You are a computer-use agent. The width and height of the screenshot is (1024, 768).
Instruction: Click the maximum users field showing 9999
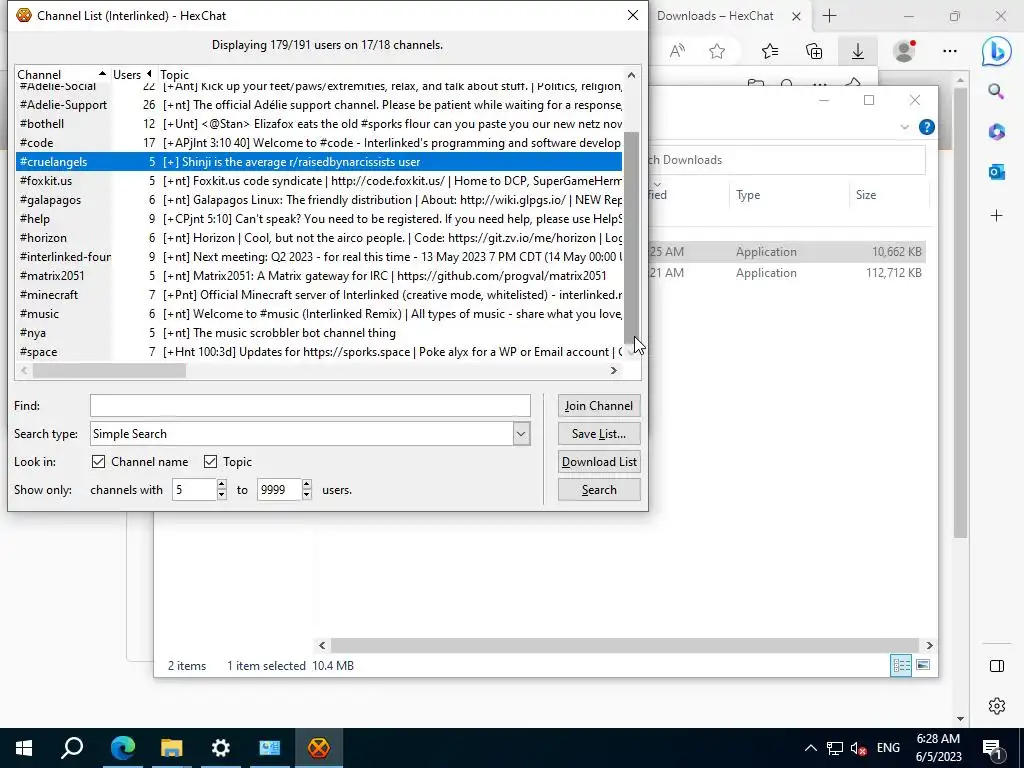[279, 490]
